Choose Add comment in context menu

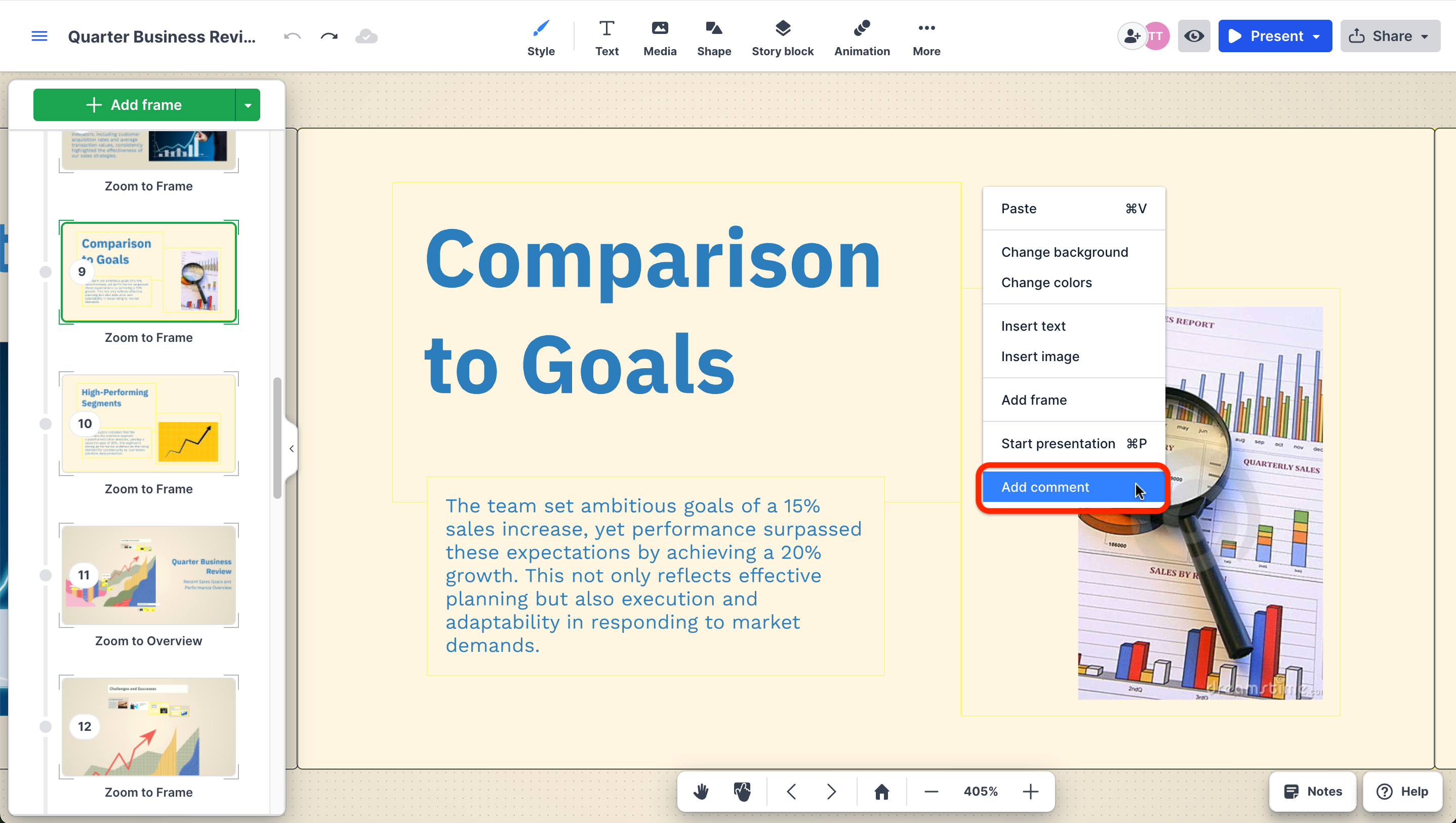[1074, 488]
